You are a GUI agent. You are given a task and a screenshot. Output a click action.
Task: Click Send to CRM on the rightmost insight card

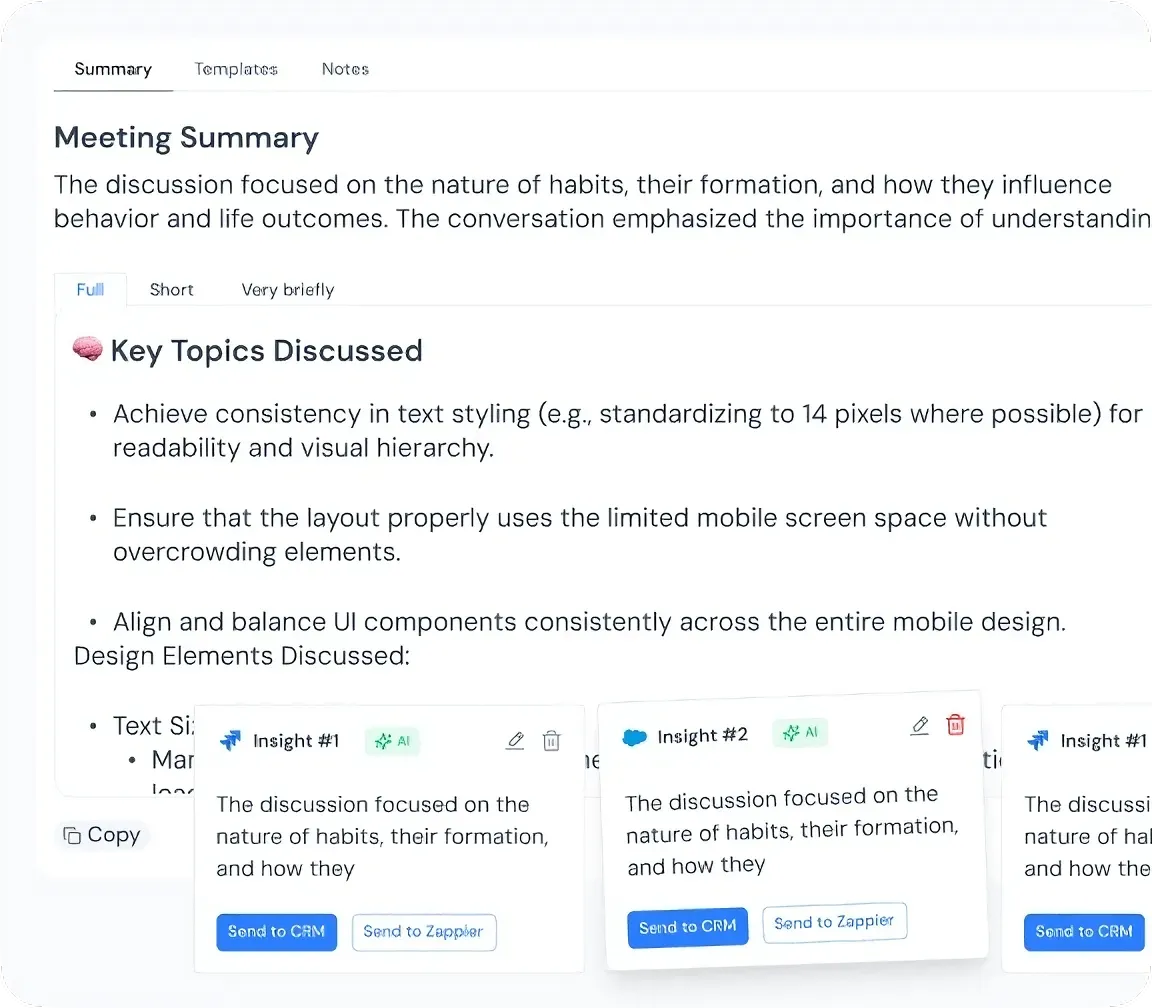point(1084,932)
